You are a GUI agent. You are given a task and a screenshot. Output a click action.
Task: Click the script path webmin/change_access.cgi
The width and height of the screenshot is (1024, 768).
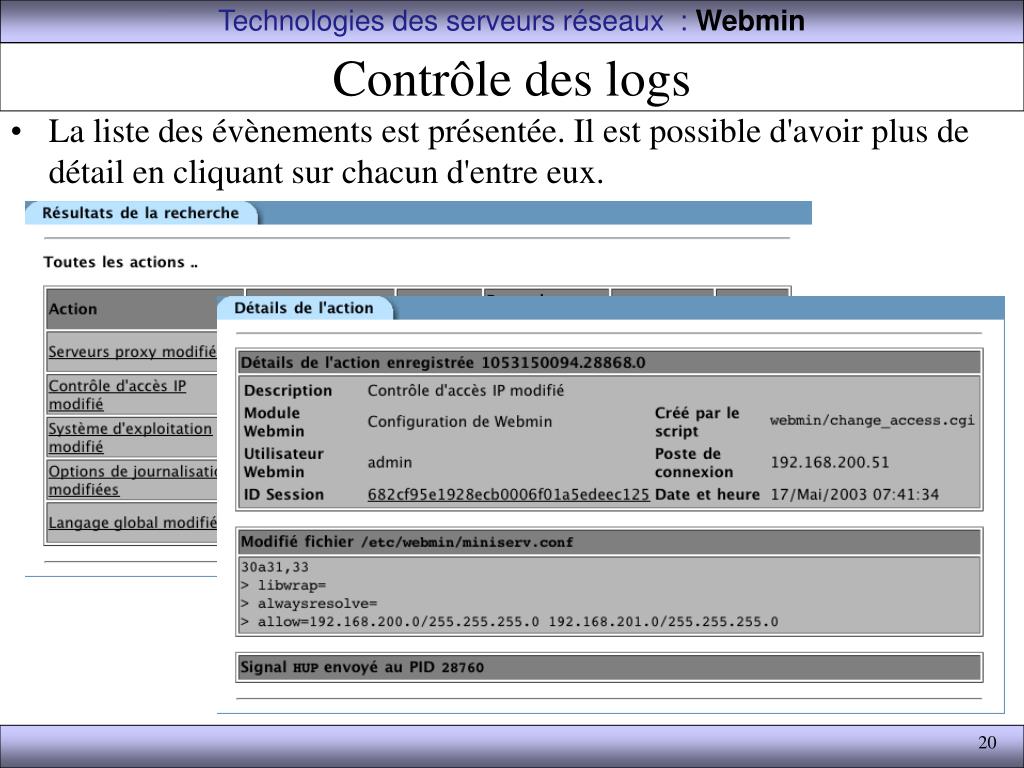872,421
